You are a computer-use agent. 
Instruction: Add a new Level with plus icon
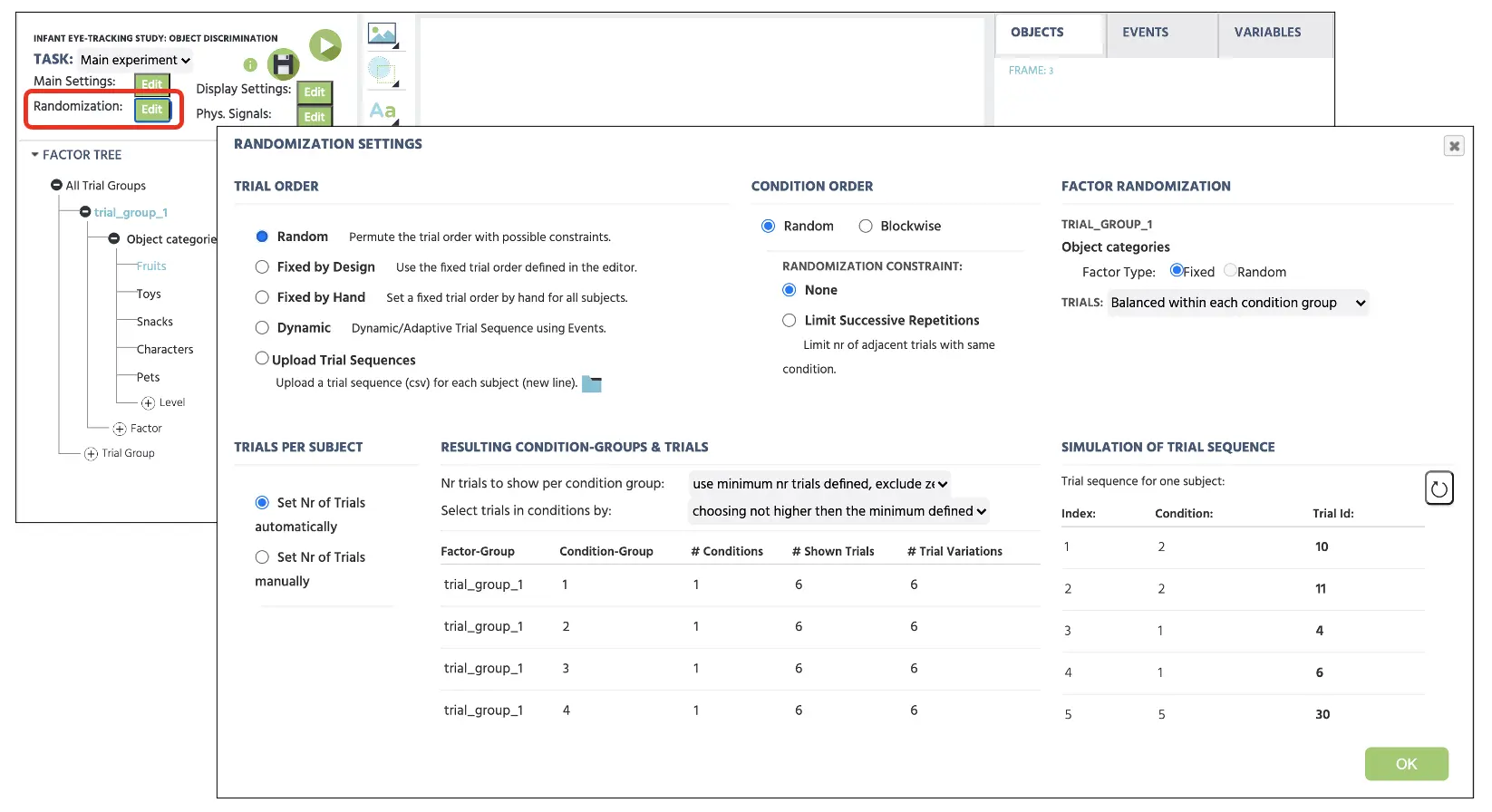pyautogui.click(x=148, y=402)
